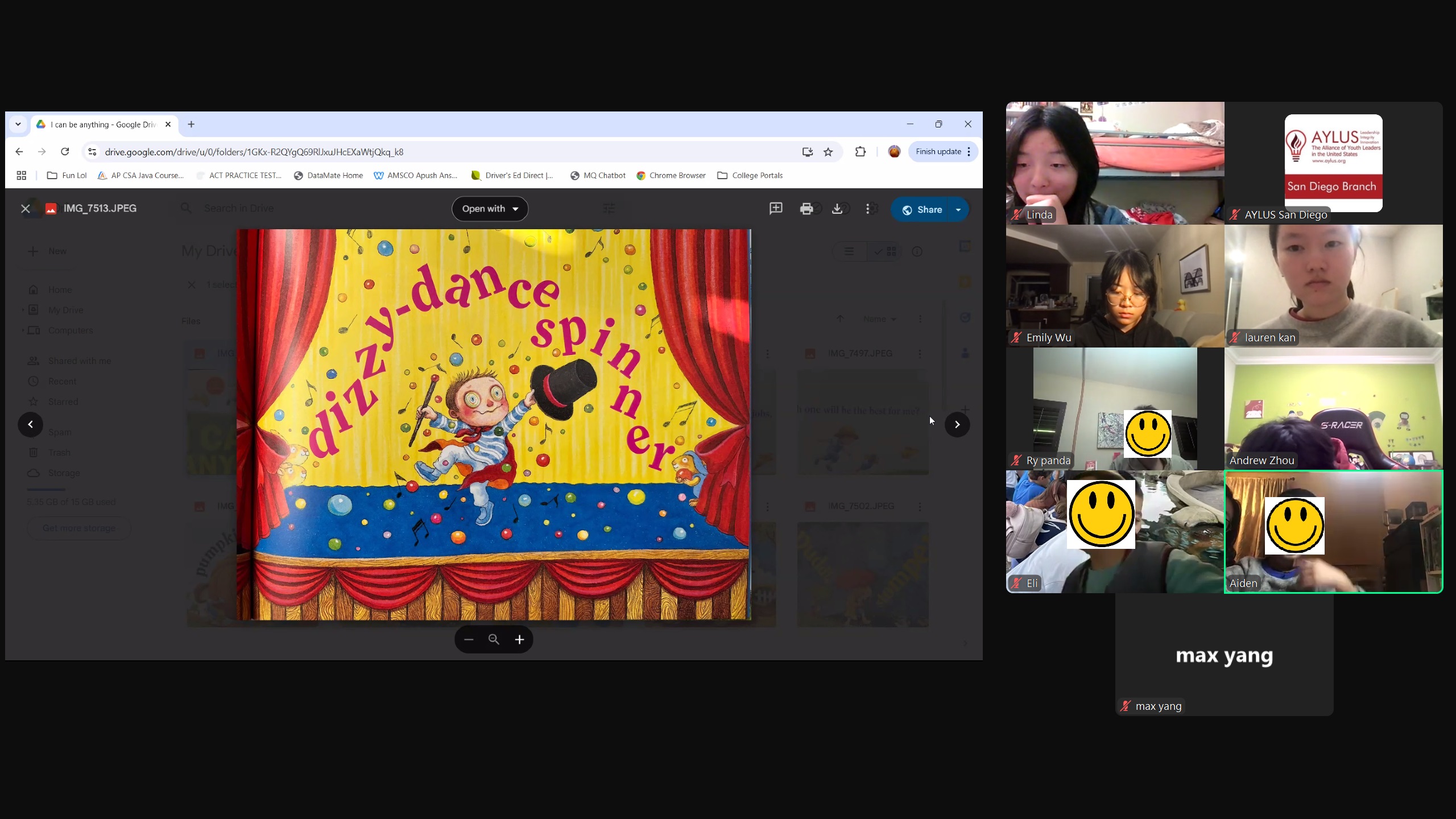Screen dimensions: 1456x819
Task: Open the MQ Chatbot bookmark
Action: pos(598,176)
